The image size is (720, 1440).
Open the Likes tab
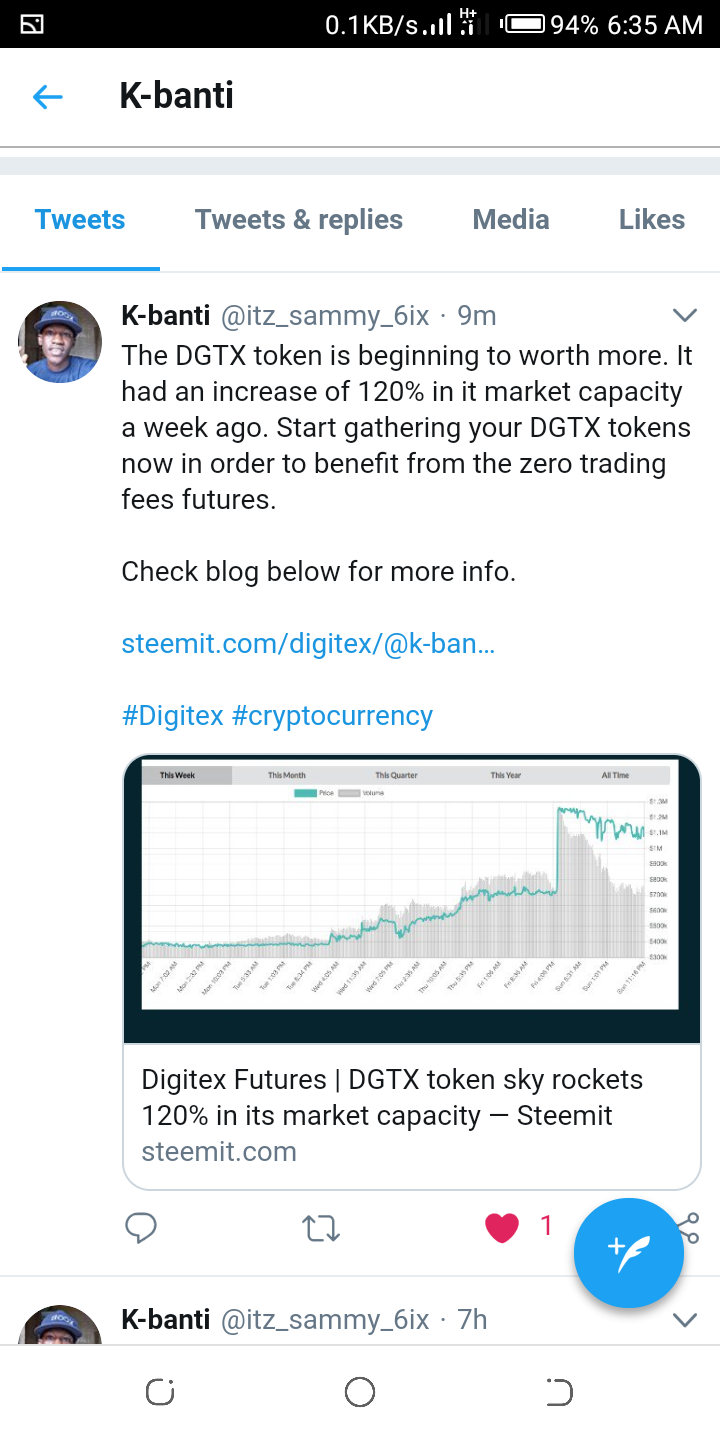pos(652,220)
